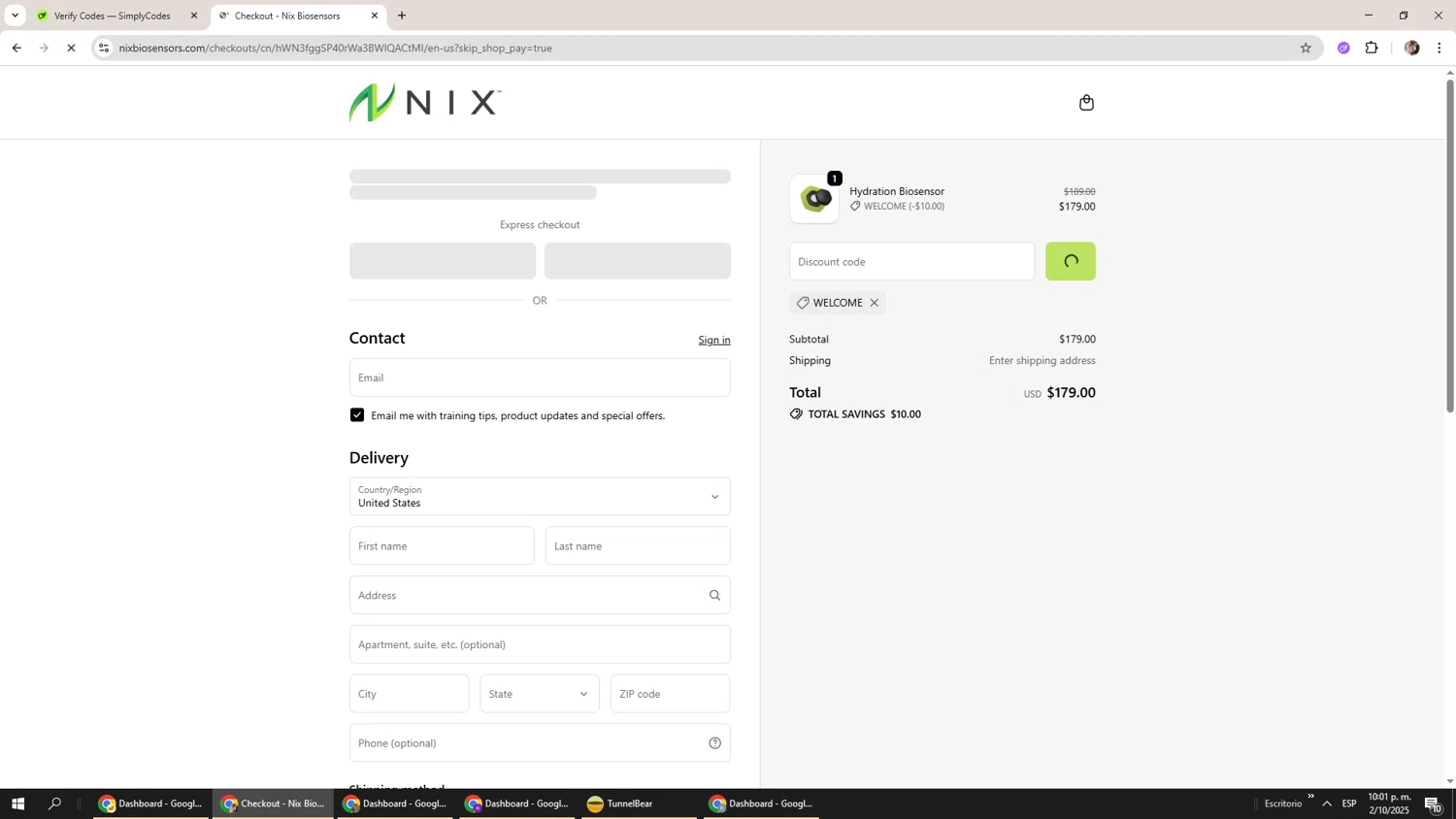Close the Verify Codes SimplyCodes tab
The width and height of the screenshot is (1456, 819).
point(193,16)
